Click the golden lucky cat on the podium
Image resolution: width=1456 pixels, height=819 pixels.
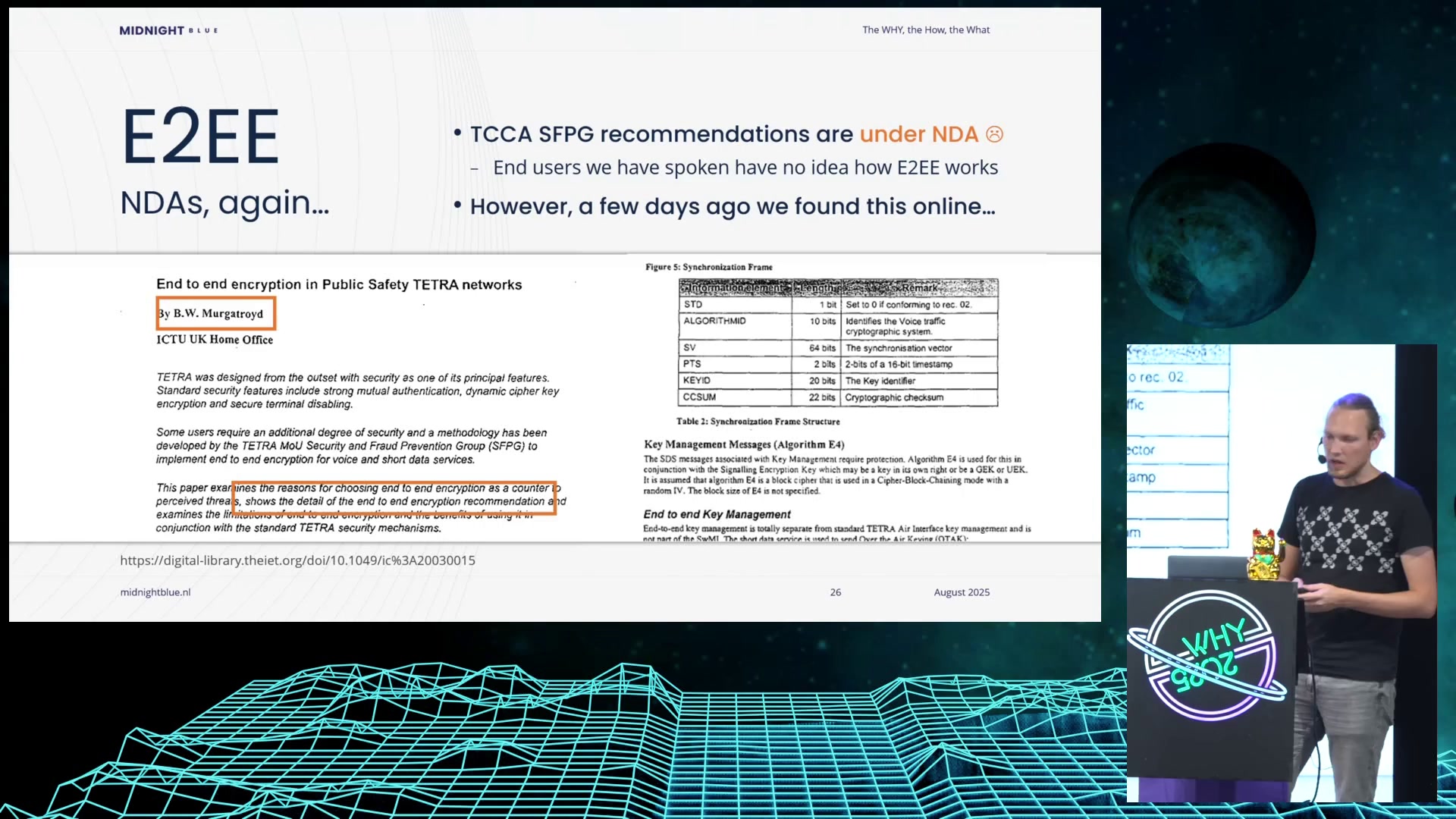point(1266,555)
